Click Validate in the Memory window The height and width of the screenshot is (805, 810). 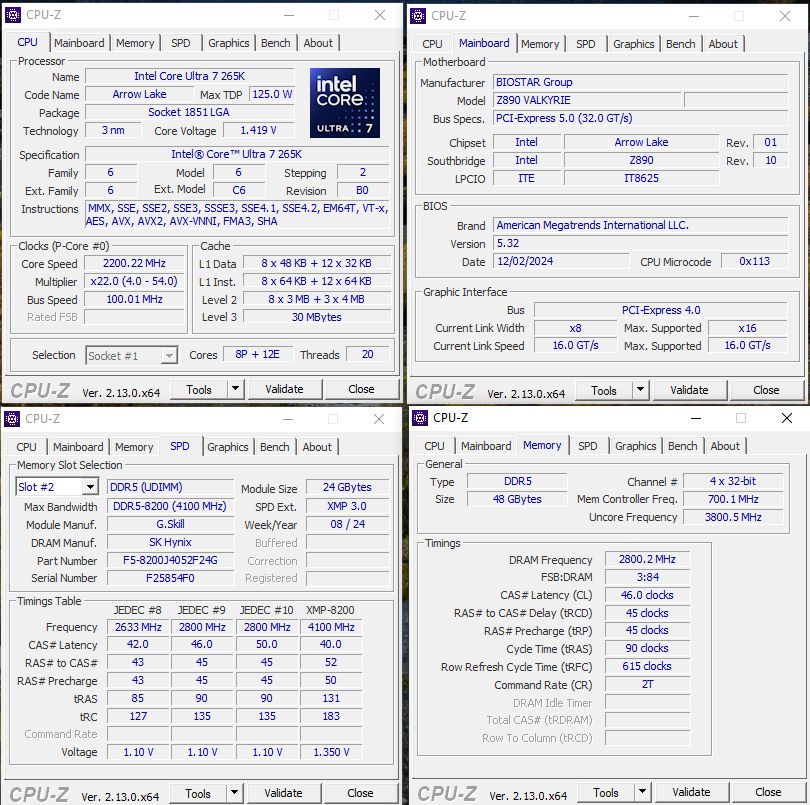[x=691, y=792]
